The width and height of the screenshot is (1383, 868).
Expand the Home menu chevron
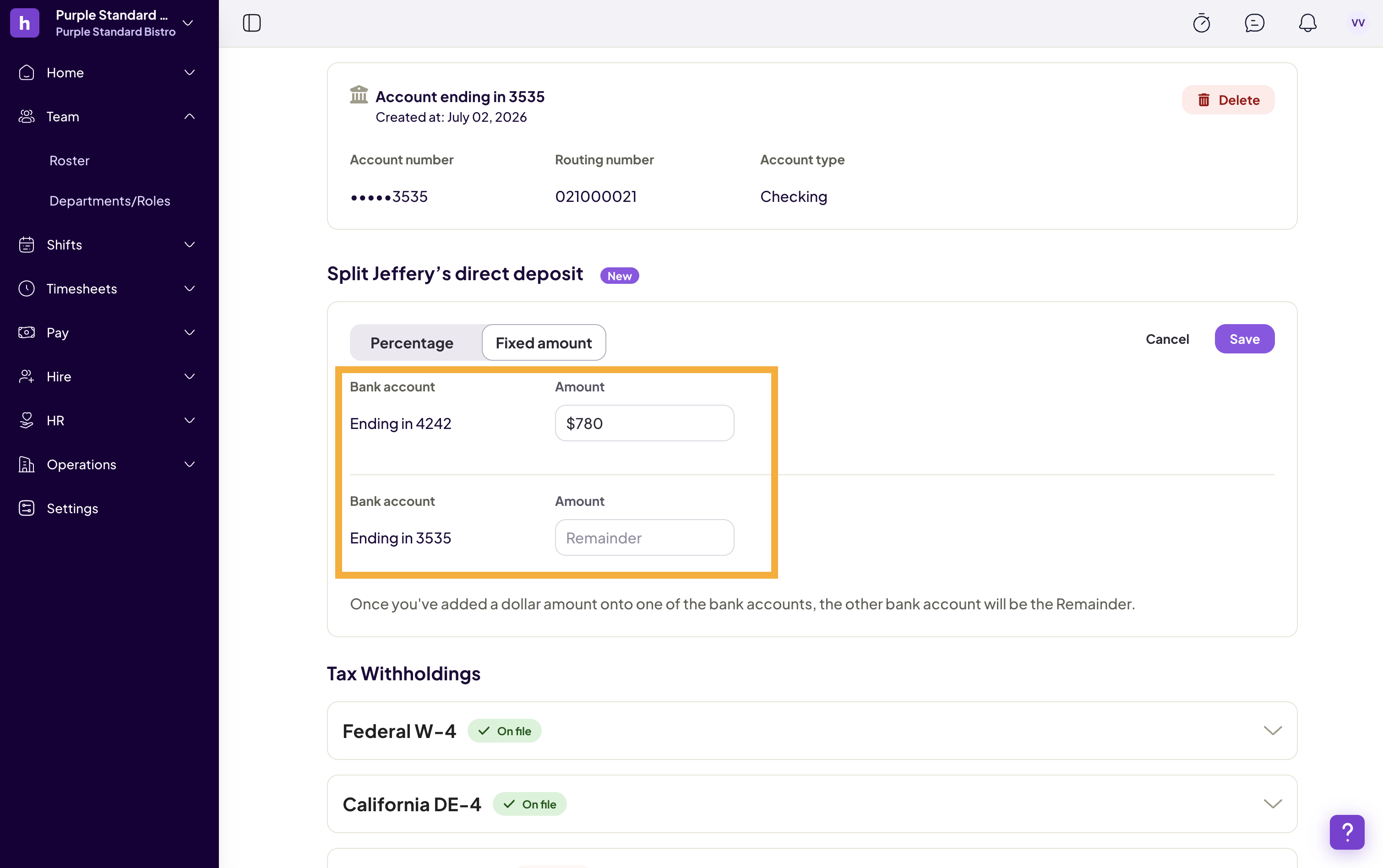tap(190, 73)
